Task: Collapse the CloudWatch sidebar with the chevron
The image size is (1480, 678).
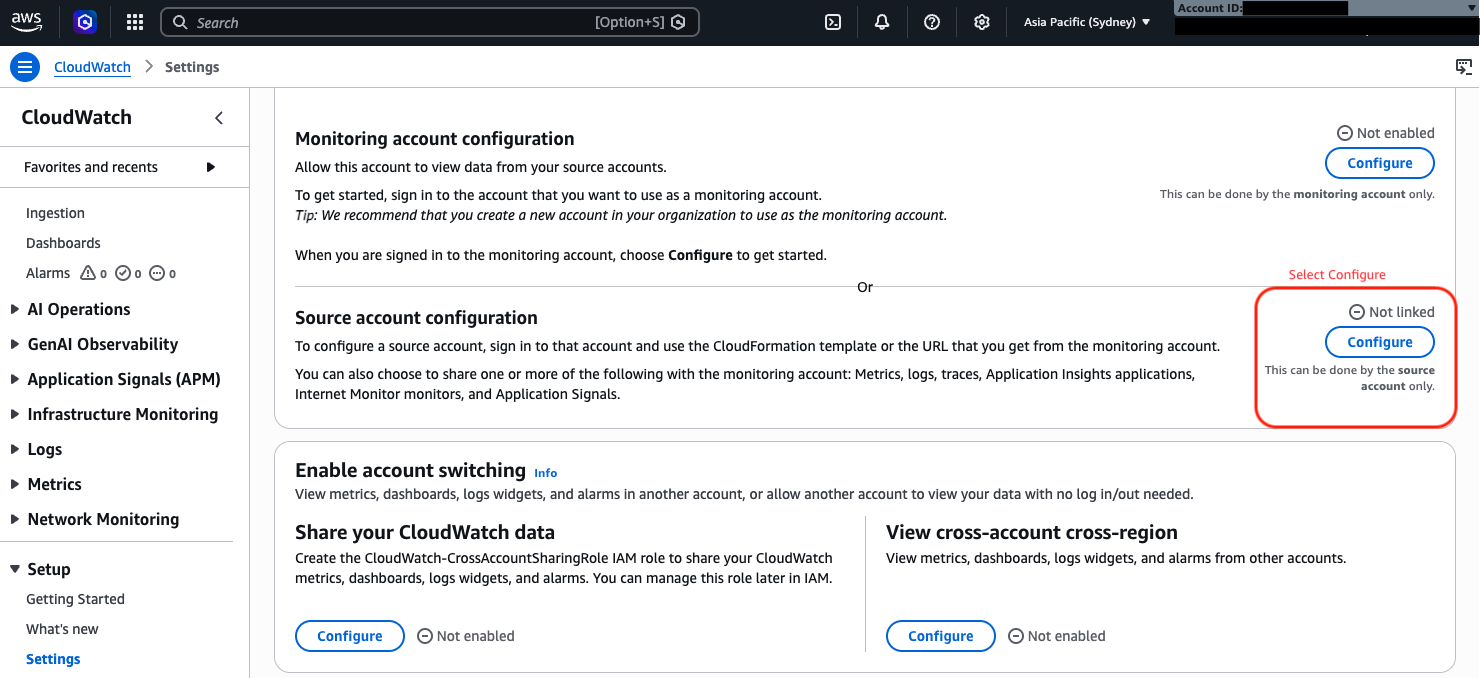Action: pos(219,118)
